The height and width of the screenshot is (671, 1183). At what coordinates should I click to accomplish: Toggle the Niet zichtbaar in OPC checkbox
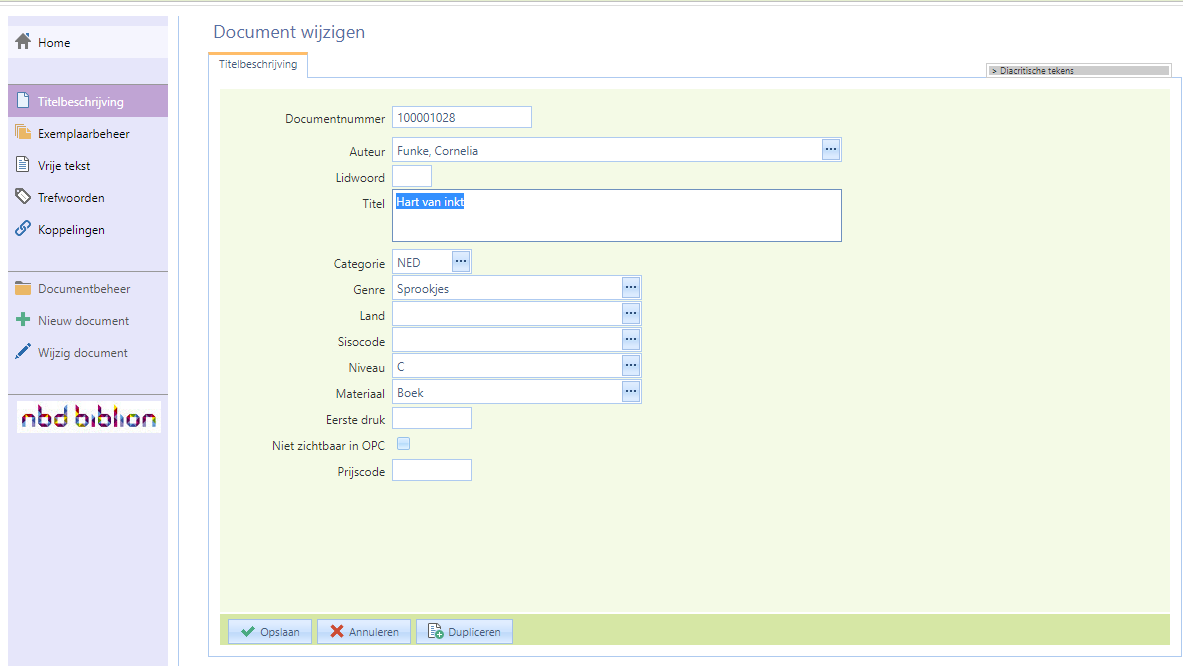(x=404, y=444)
